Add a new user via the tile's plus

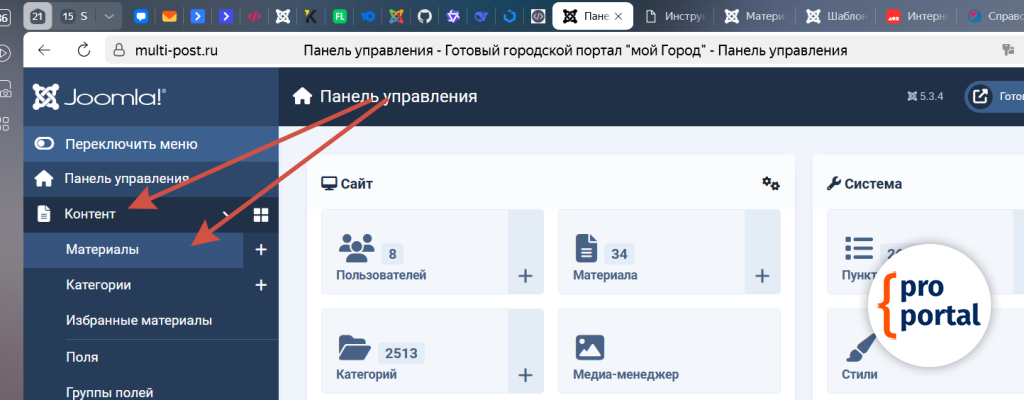525,276
